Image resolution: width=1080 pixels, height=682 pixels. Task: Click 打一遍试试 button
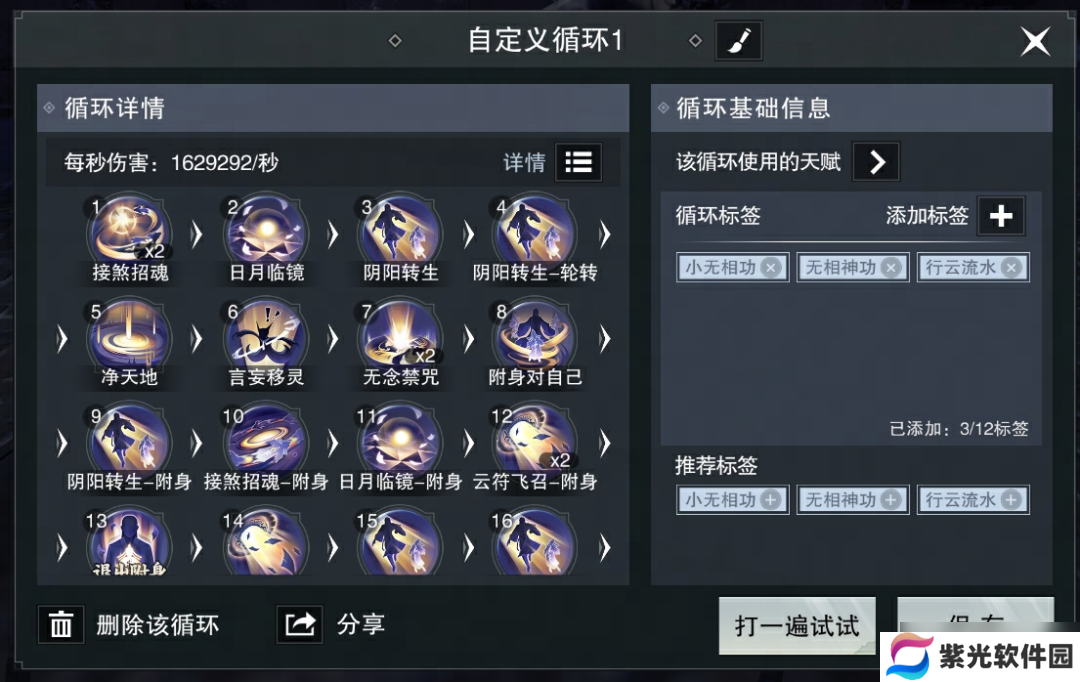797,626
